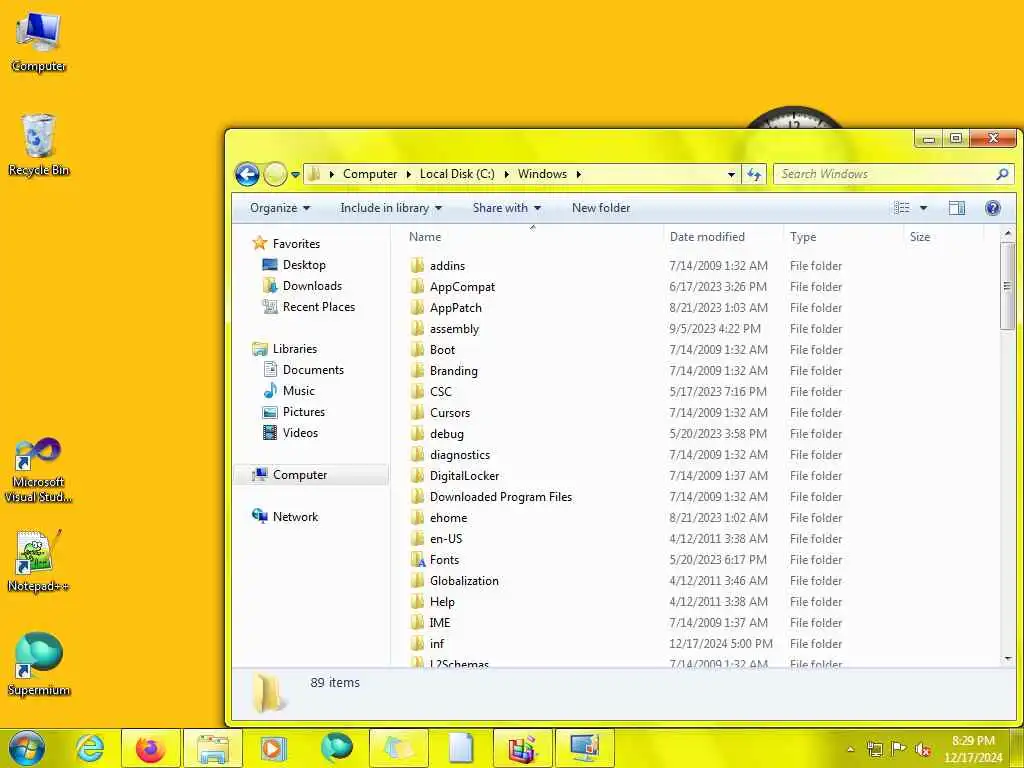
Task: Open the Supermium desktop shortcut
Action: [x=39, y=664]
